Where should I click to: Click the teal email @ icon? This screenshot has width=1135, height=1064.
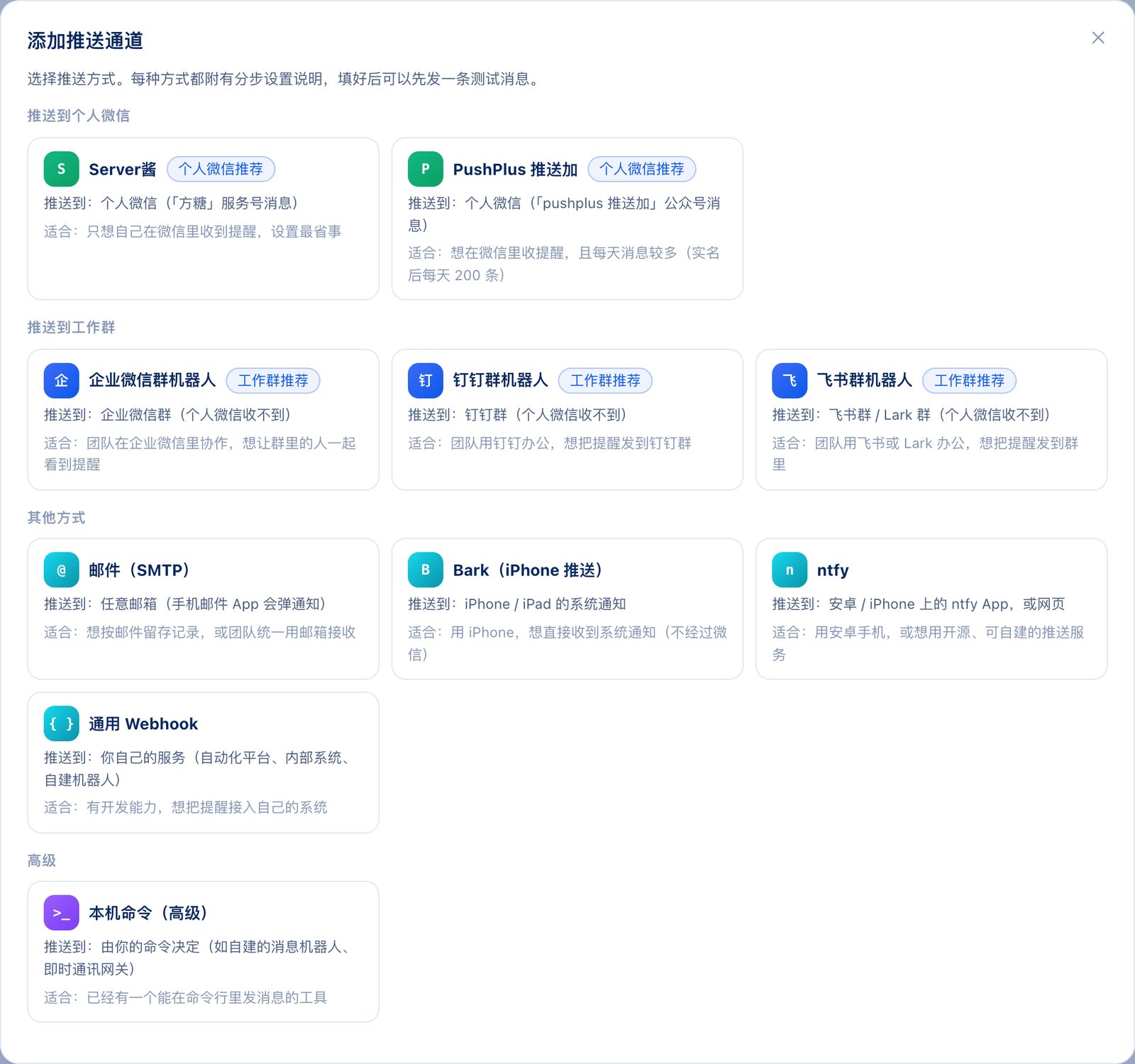click(61, 570)
